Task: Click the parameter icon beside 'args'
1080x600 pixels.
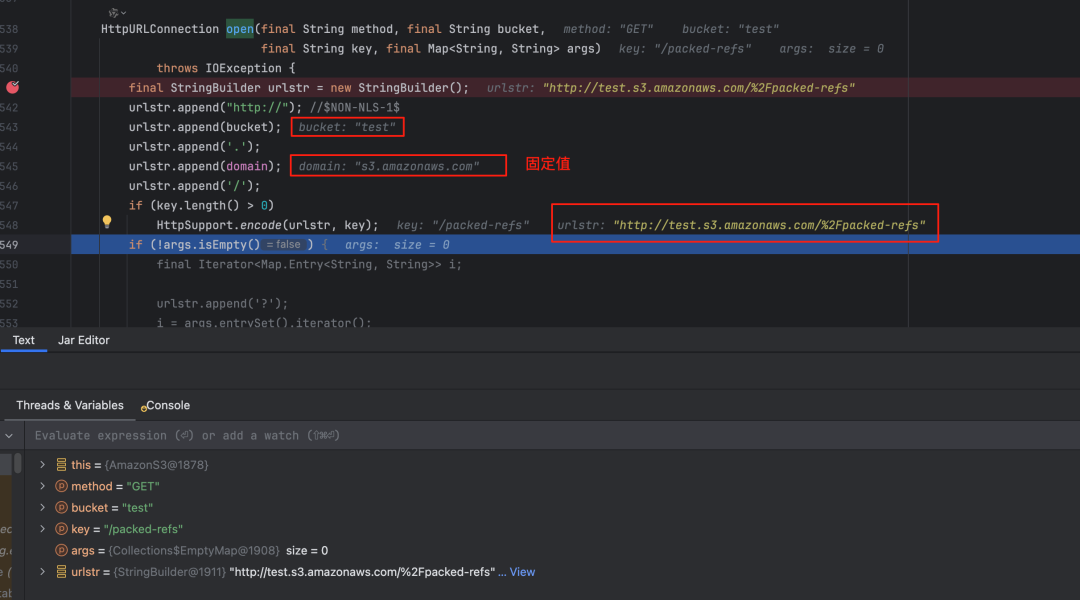Action: (x=61, y=550)
